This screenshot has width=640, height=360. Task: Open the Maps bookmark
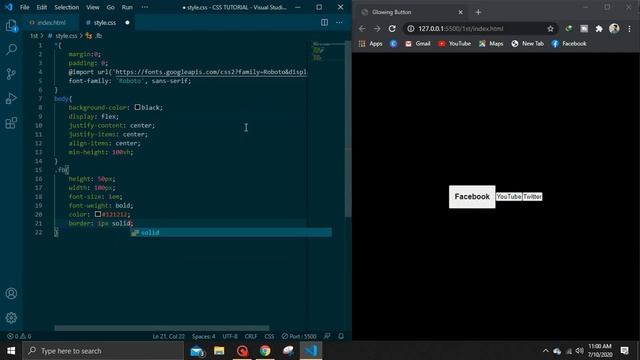tap(491, 44)
